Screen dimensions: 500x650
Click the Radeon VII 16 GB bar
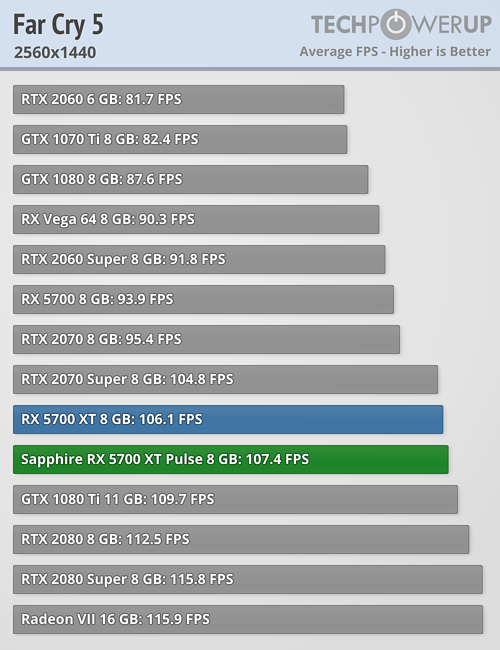(248, 619)
